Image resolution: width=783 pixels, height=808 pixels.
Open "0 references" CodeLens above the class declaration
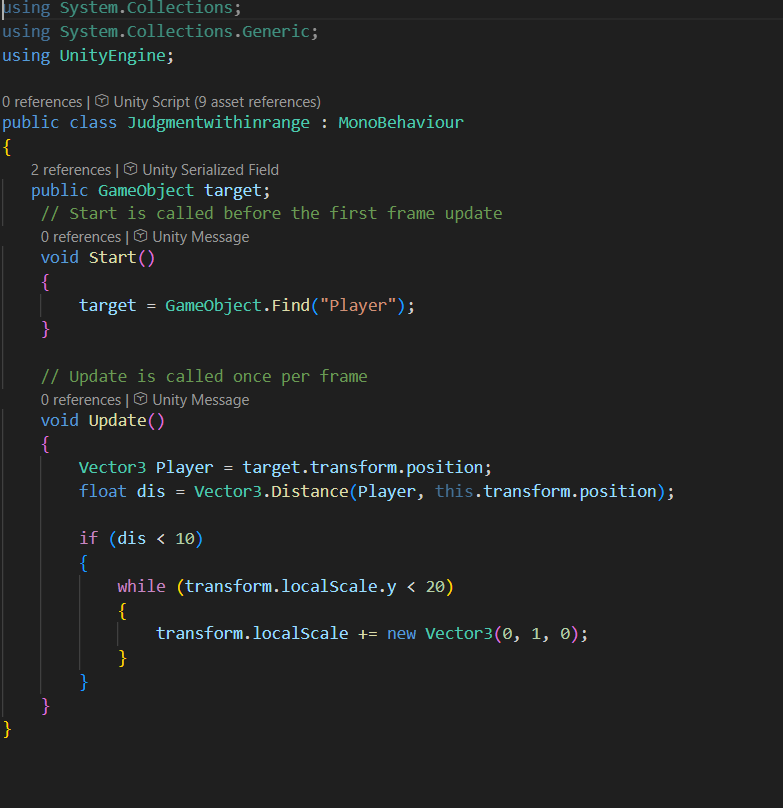click(x=42, y=102)
